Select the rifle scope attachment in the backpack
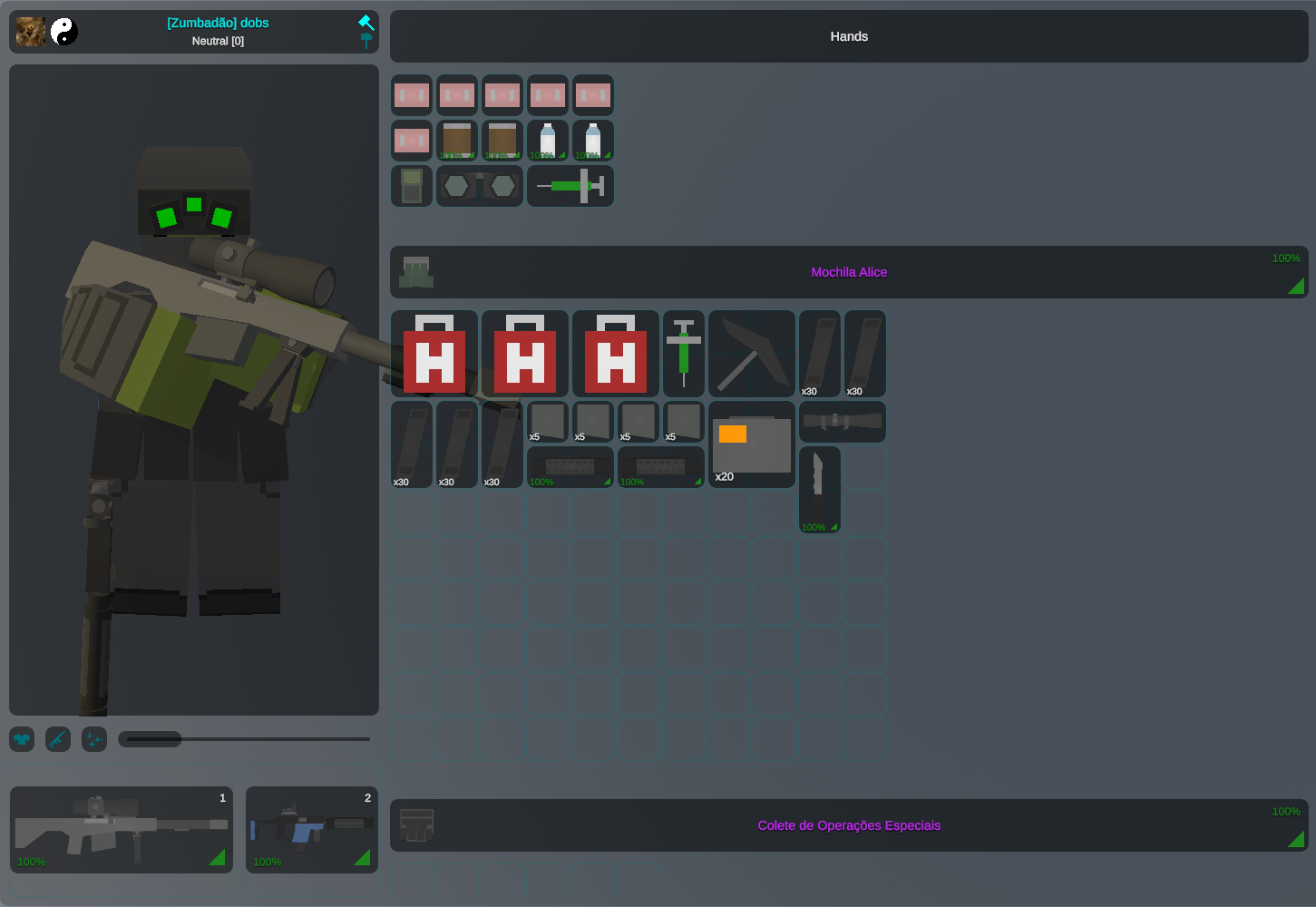The height and width of the screenshot is (907, 1316). 843,422
